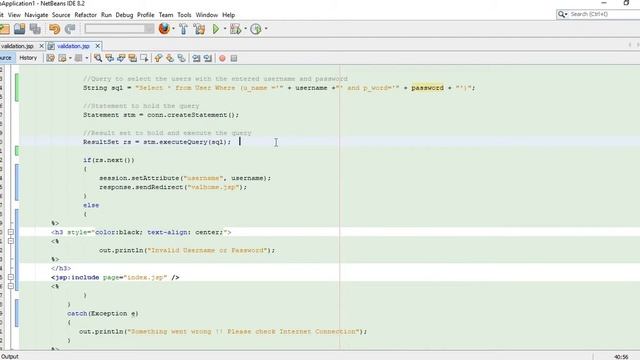Image resolution: width=640 pixels, height=360 pixels.
Task: Run project with green play icon
Action: (x=216, y=29)
